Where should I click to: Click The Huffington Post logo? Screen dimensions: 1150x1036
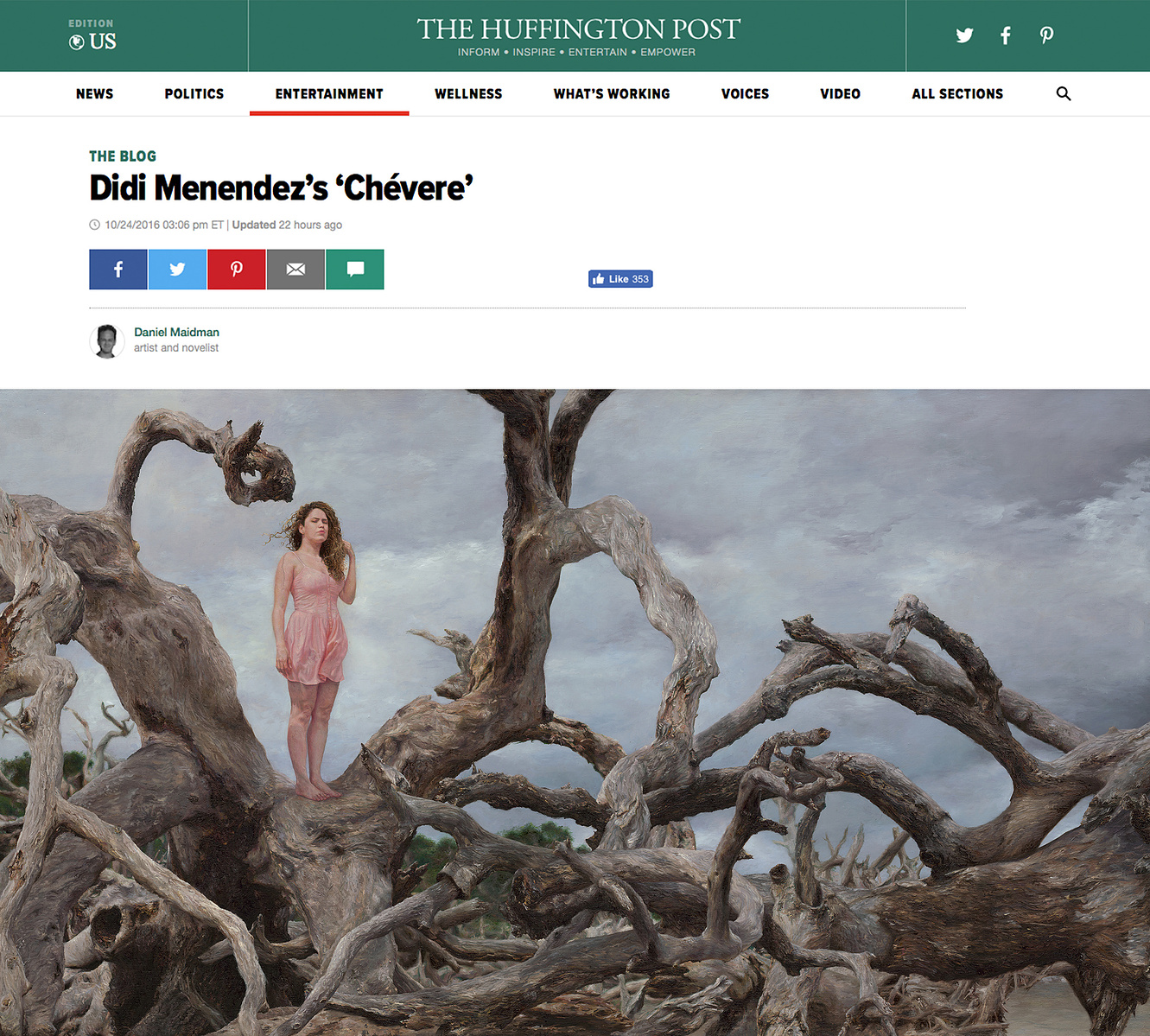578,35
